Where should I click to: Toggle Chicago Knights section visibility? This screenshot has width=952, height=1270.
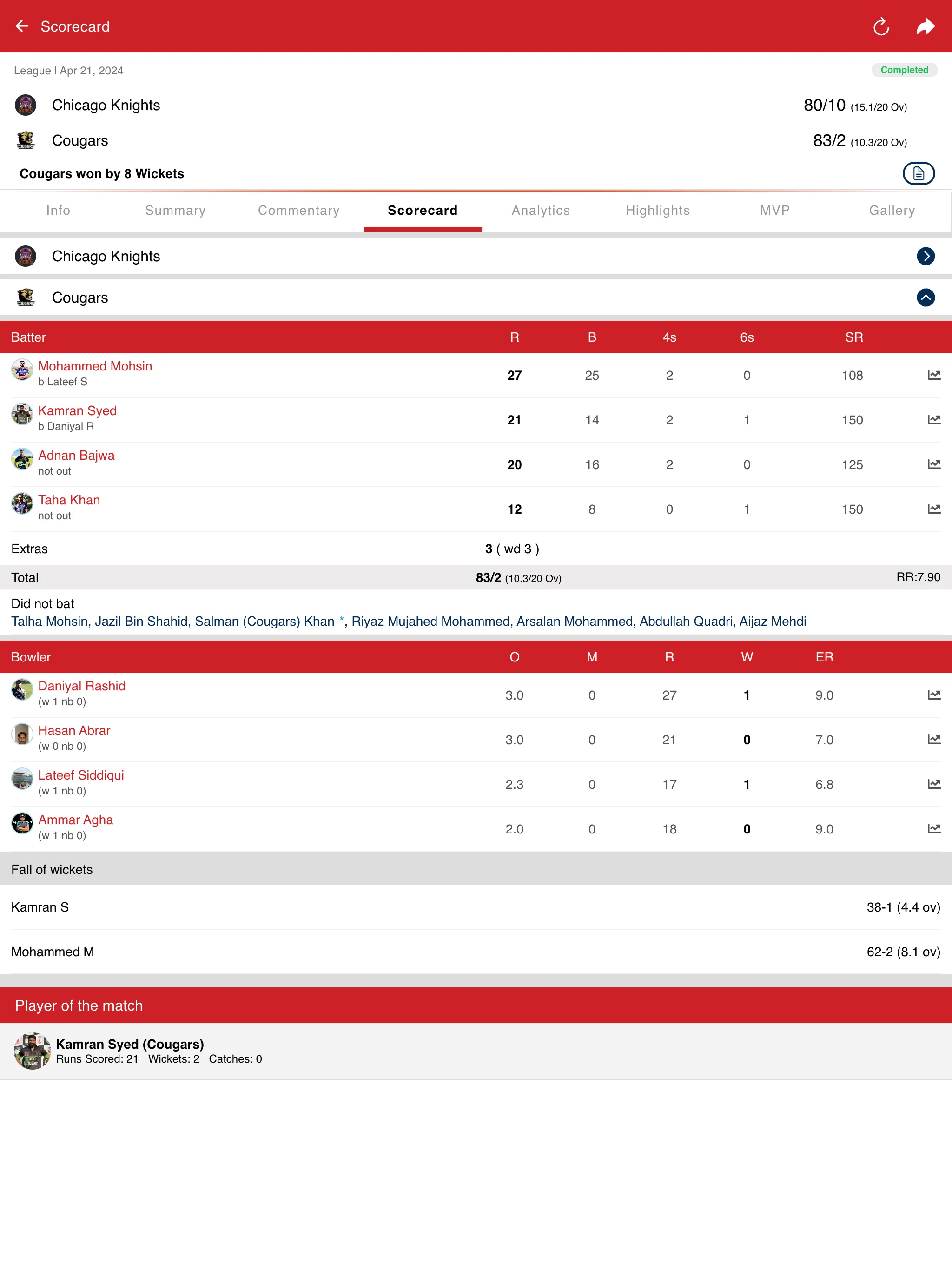925,257
